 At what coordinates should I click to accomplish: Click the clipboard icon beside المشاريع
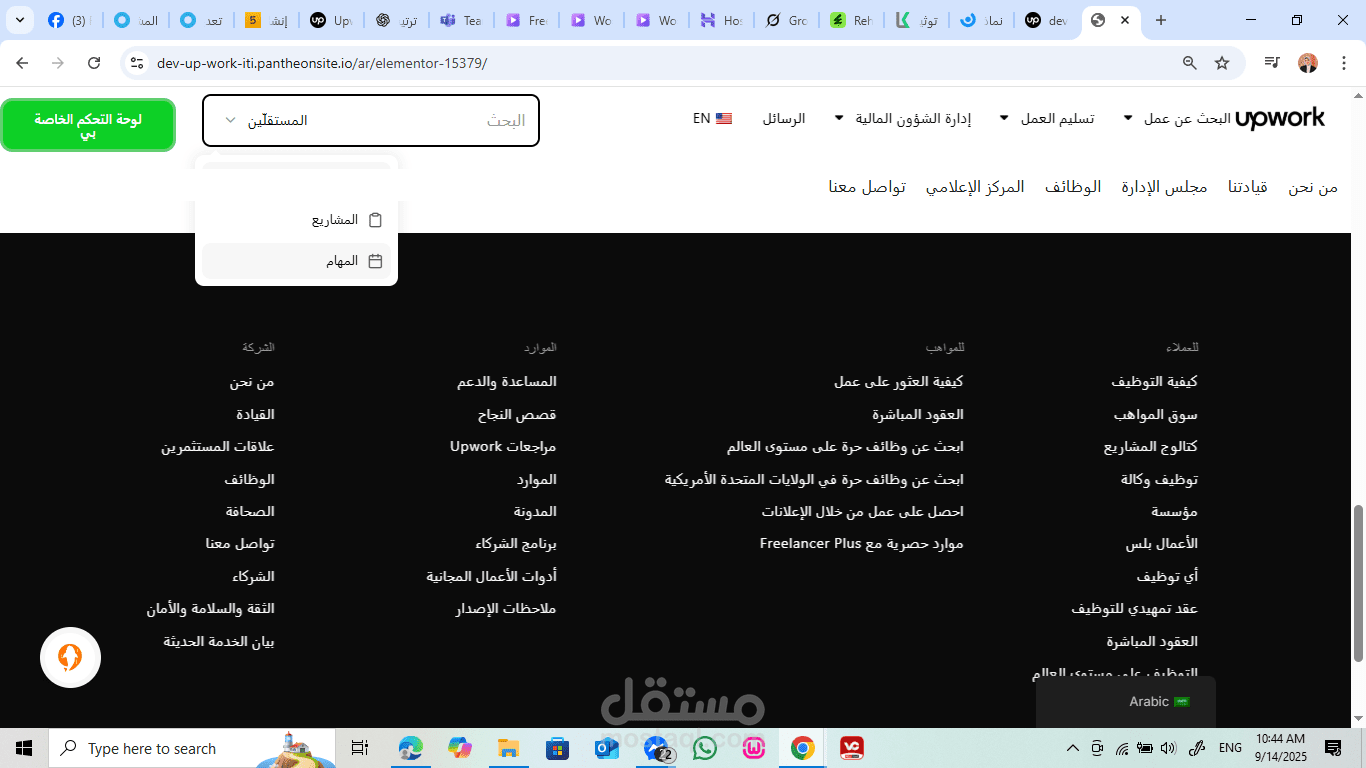click(x=376, y=220)
